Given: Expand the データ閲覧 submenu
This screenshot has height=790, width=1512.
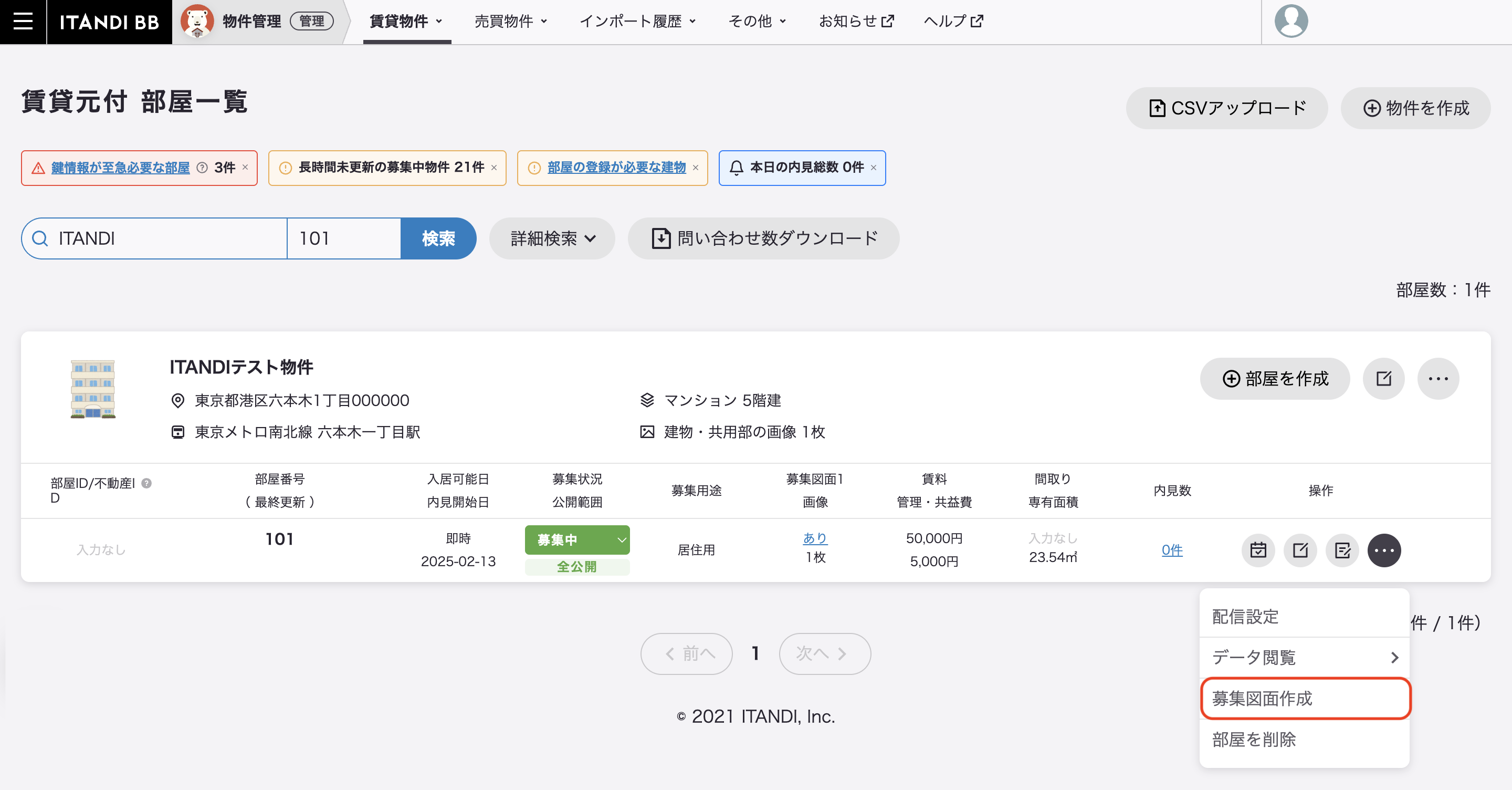Looking at the screenshot, I should [1304, 657].
